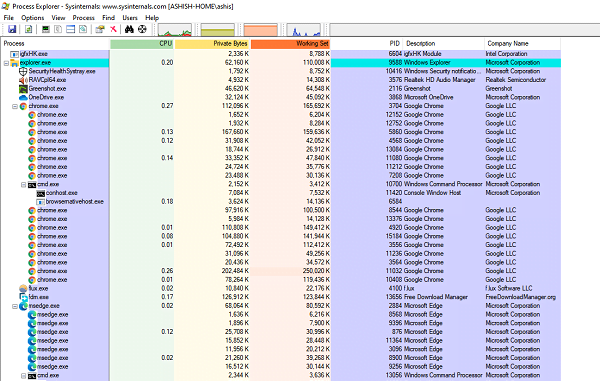Select the explorer.exe process row
The width and height of the screenshot is (600, 381).
(281, 63)
